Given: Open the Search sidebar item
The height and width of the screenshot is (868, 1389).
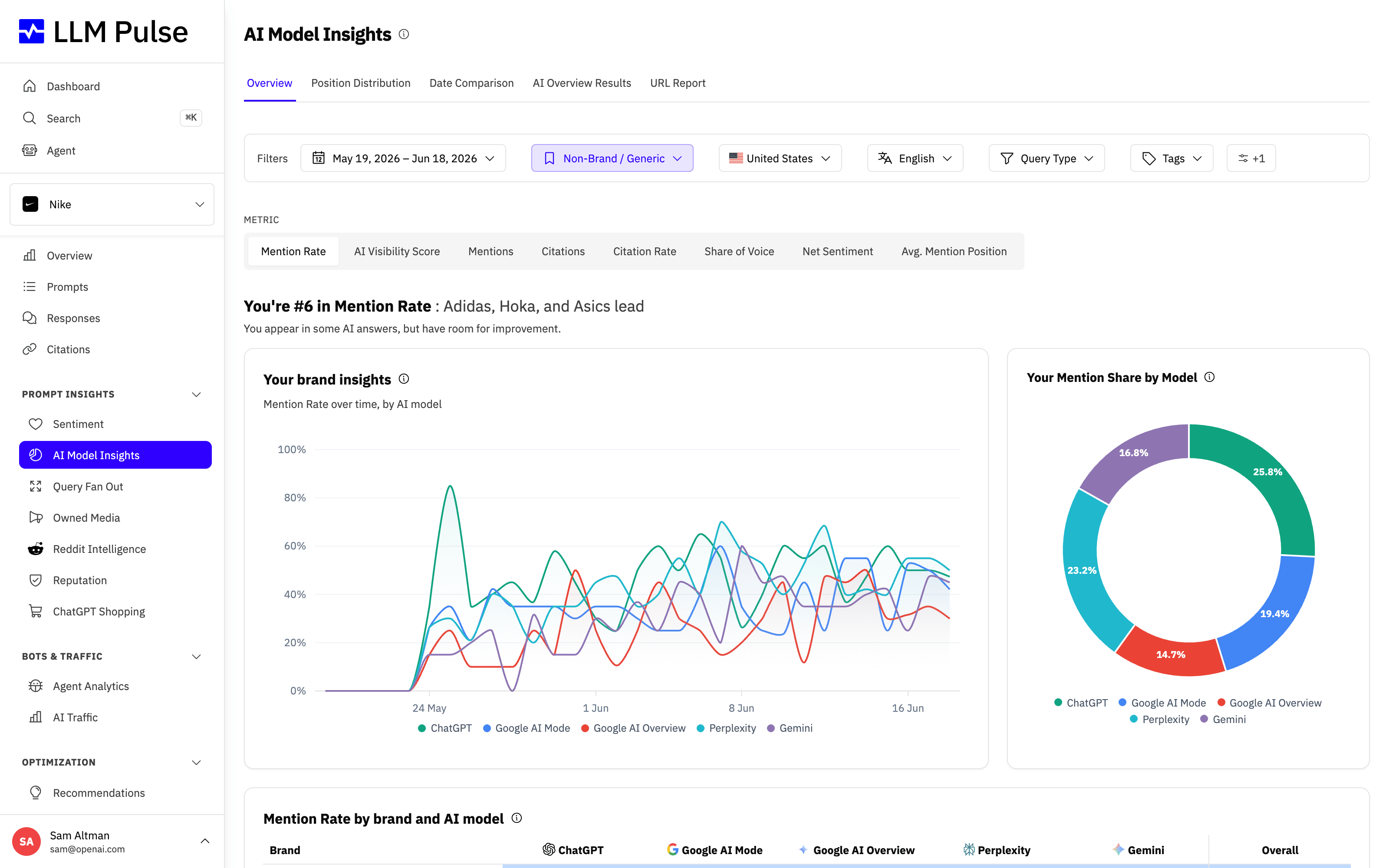Looking at the screenshot, I should pyautogui.click(x=112, y=118).
